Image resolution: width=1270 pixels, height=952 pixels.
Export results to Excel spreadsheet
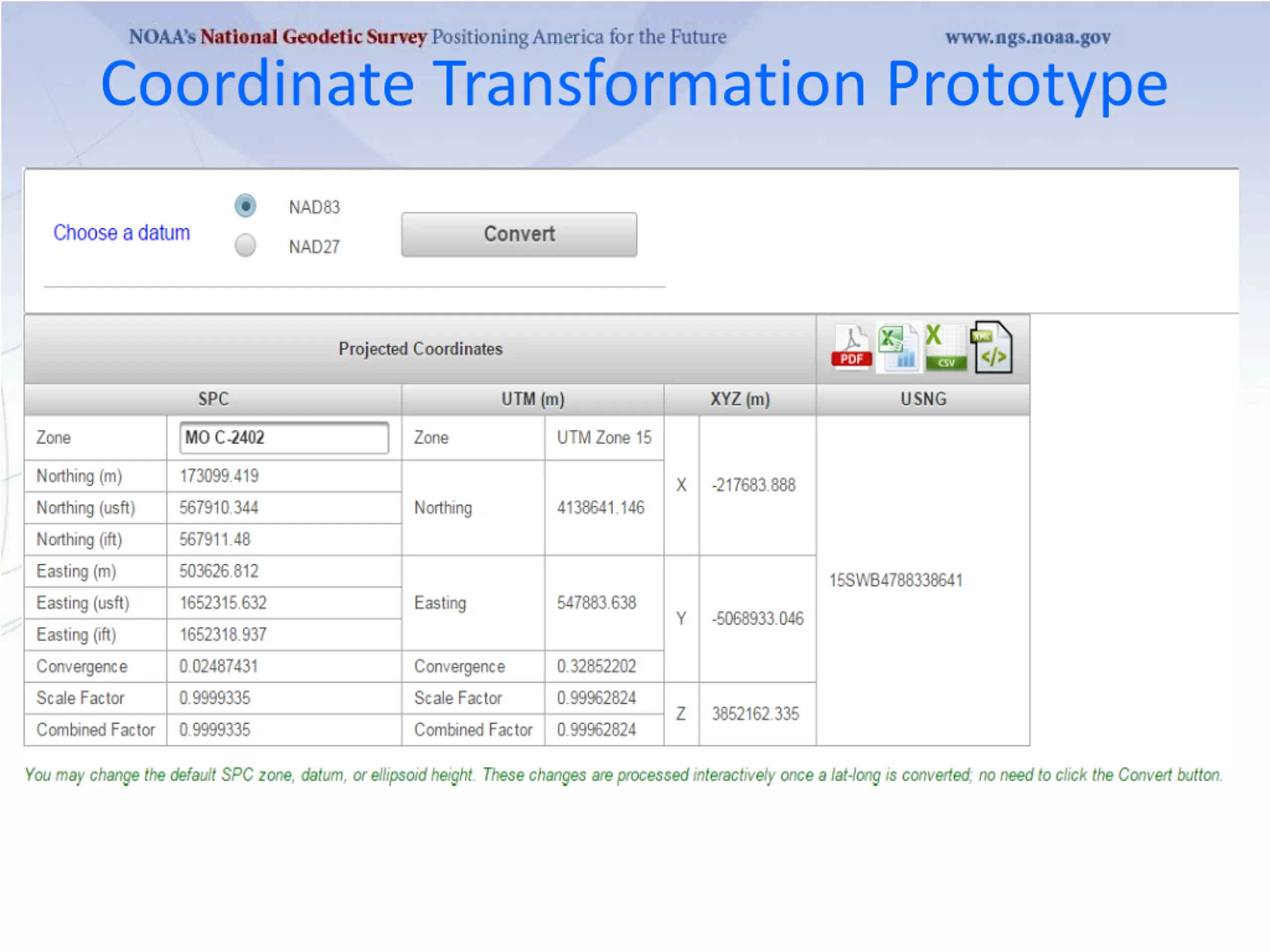click(x=898, y=347)
